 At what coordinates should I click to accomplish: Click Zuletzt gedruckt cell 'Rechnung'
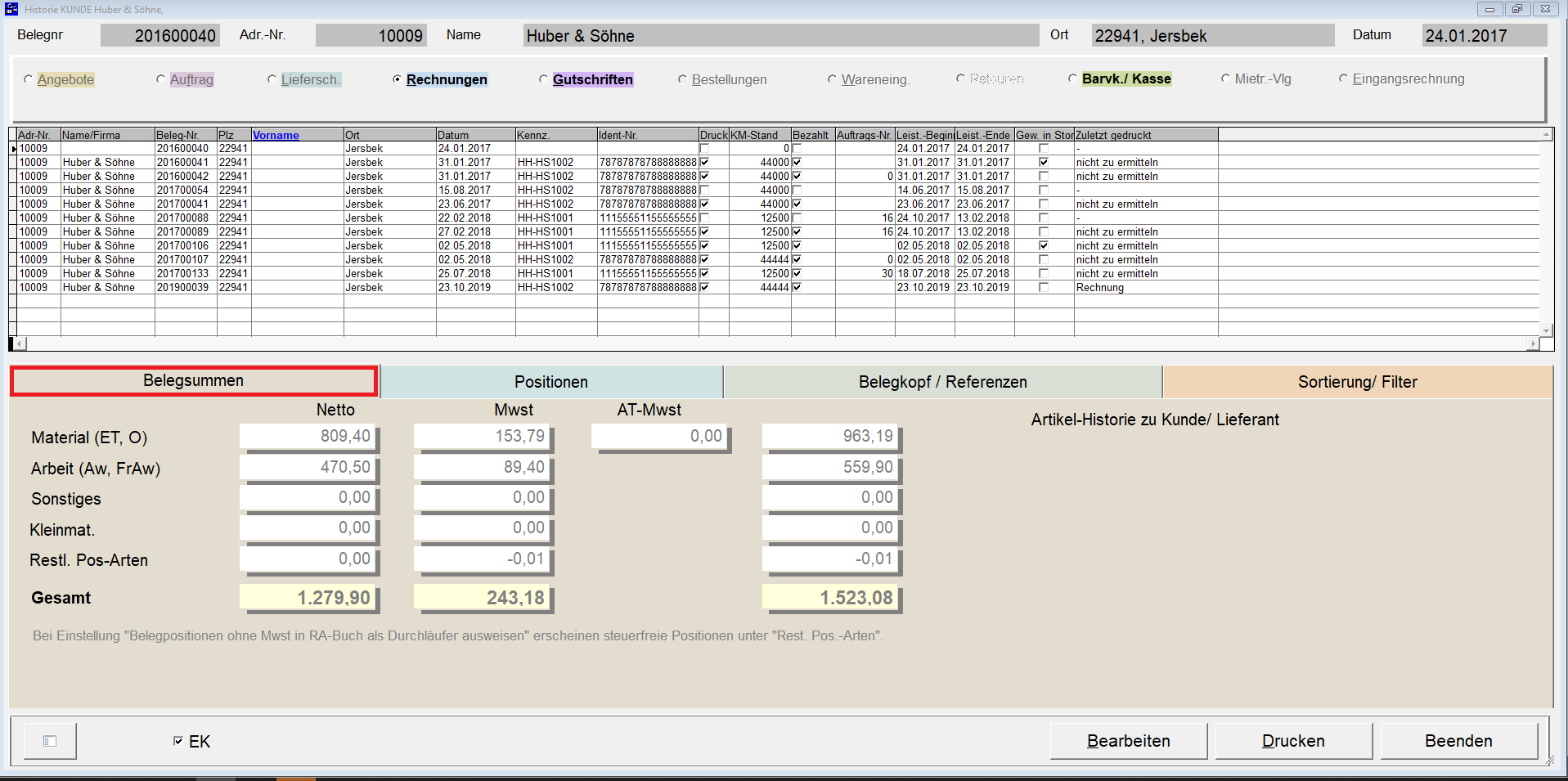pos(1145,287)
